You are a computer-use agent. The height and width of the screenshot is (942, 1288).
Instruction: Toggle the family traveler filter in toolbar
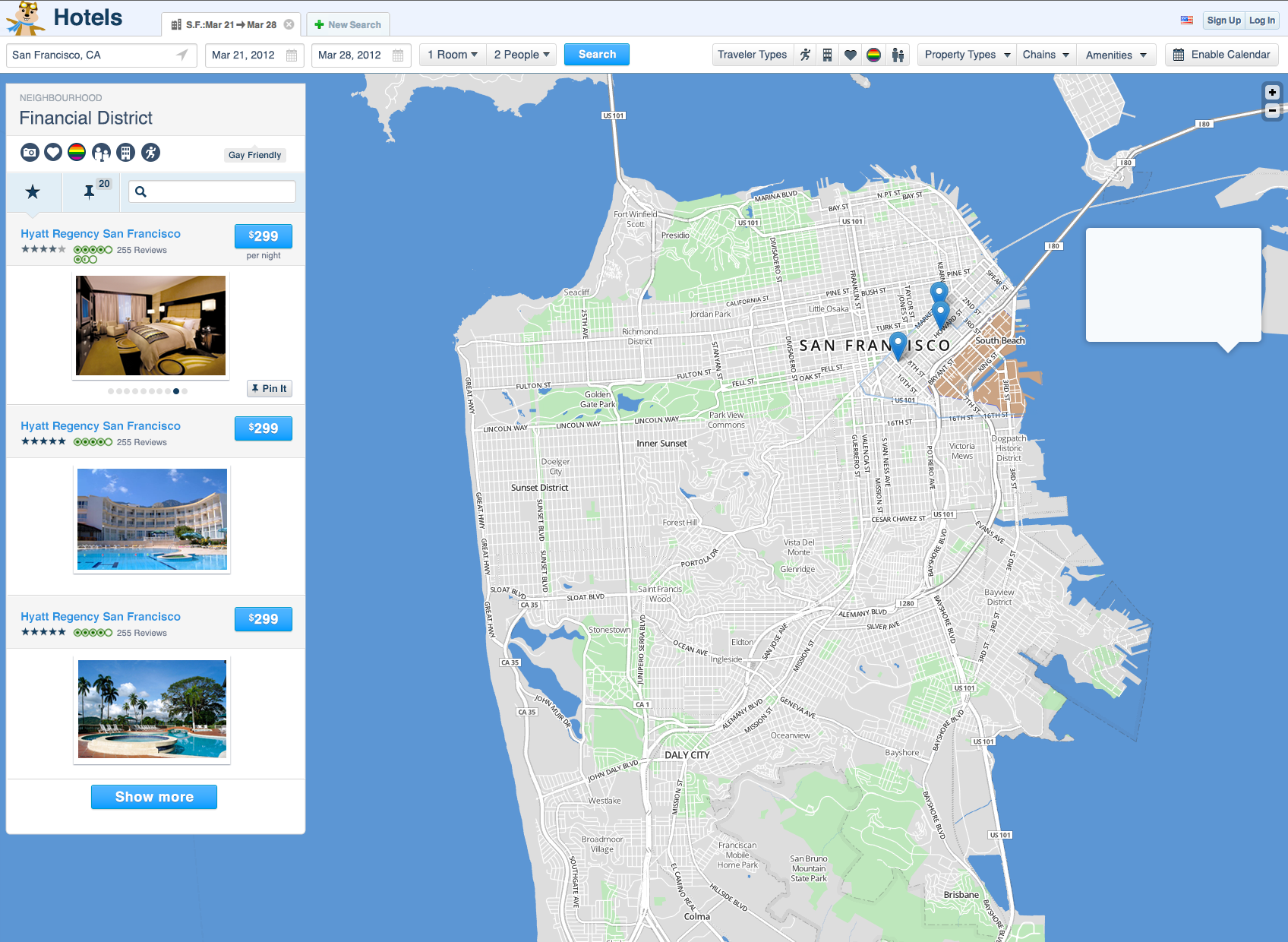pyautogui.click(x=898, y=55)
